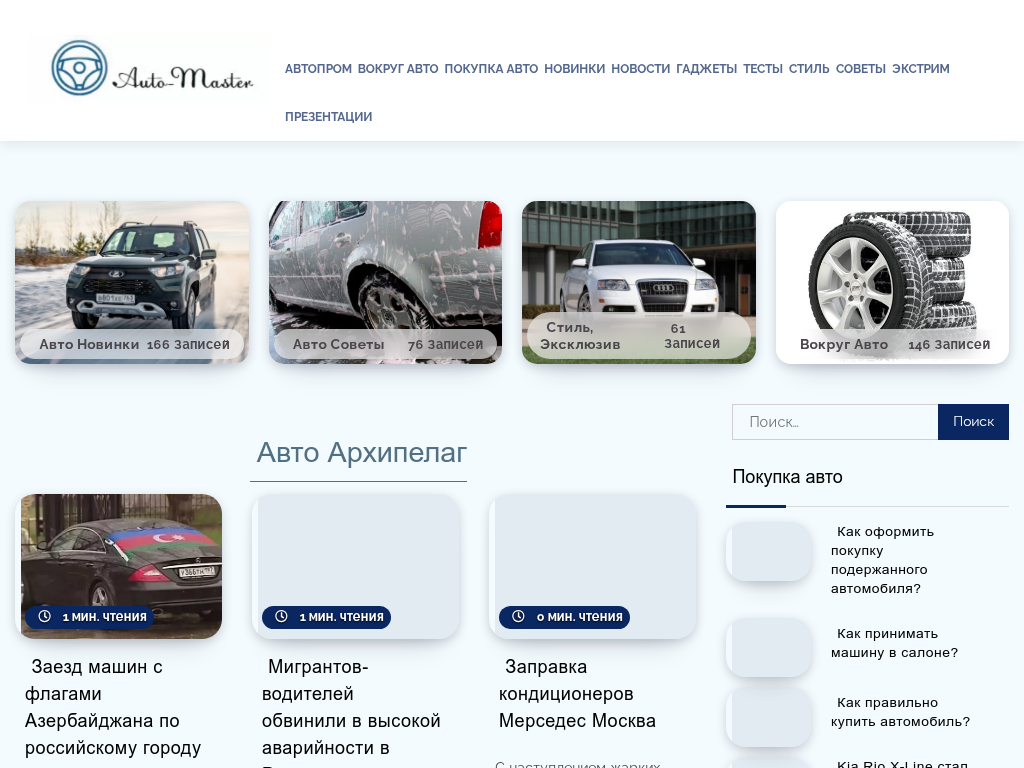Screen dimensions: 1024x768
Task: Click the Стиль, Эксклюзив 61 записей label
Action: [639, 336]
